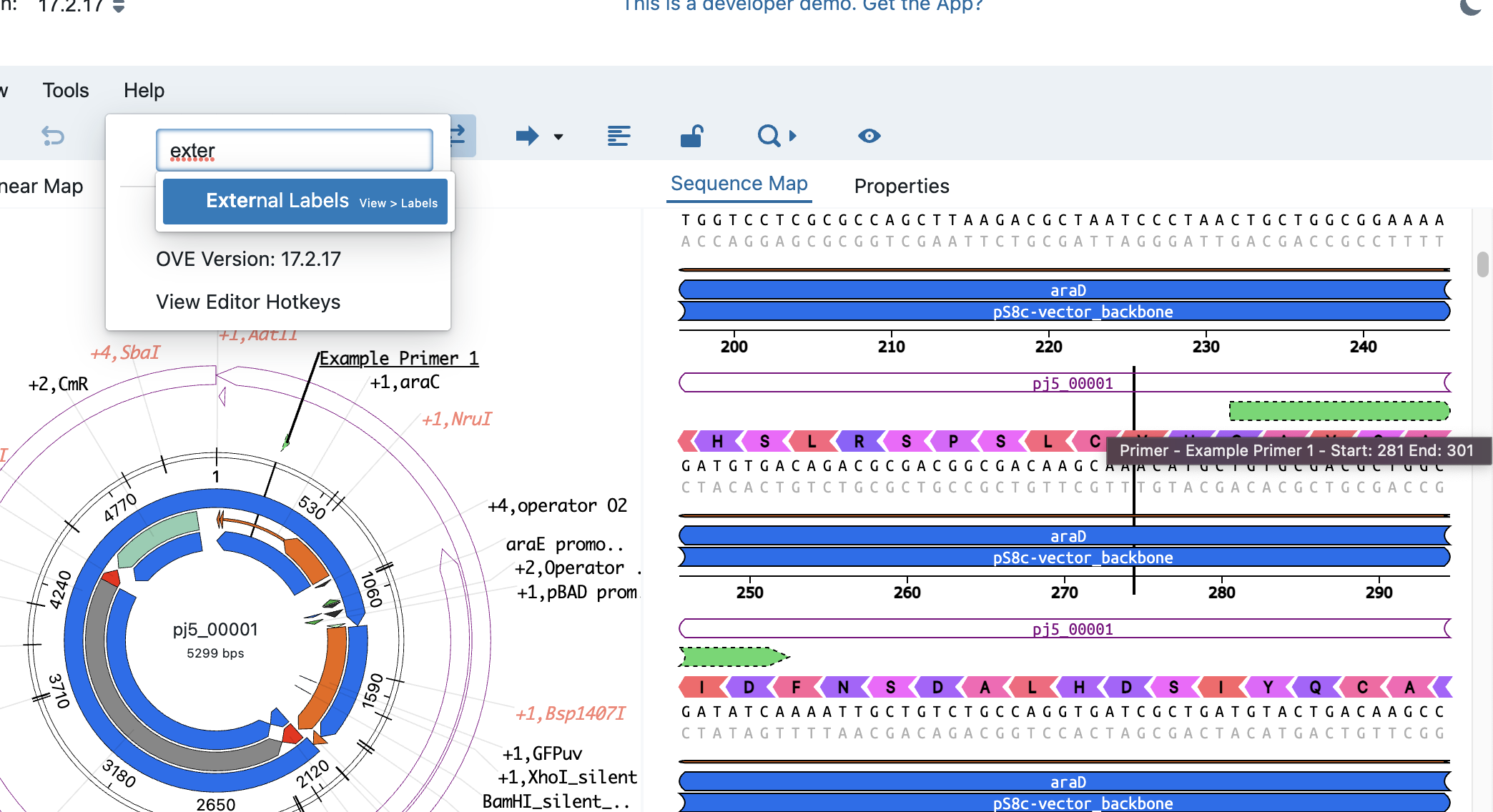
Task: Open sequence search via the magnifier icon
Action: click(769, 135)
